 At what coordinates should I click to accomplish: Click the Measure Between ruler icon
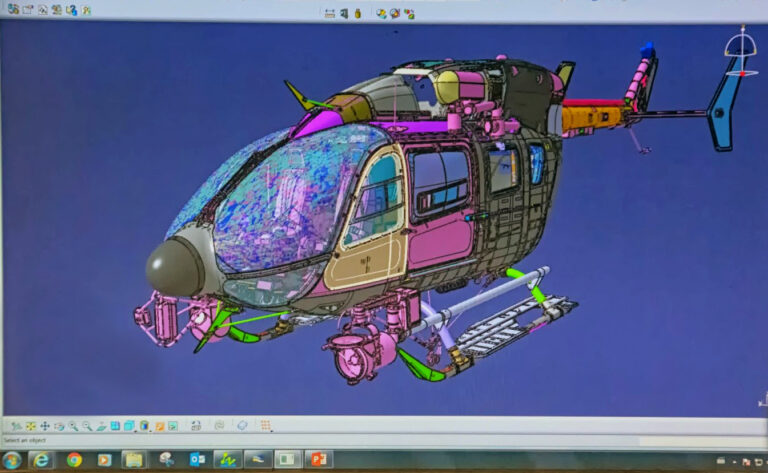coord(330,14)
